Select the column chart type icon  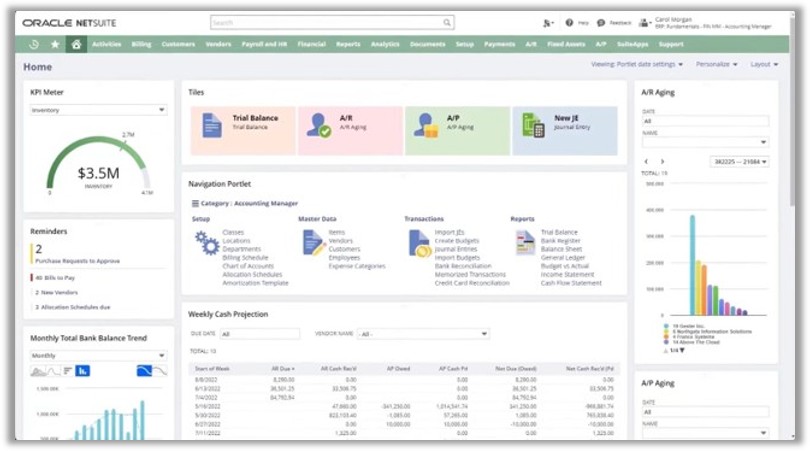(83, 371)
